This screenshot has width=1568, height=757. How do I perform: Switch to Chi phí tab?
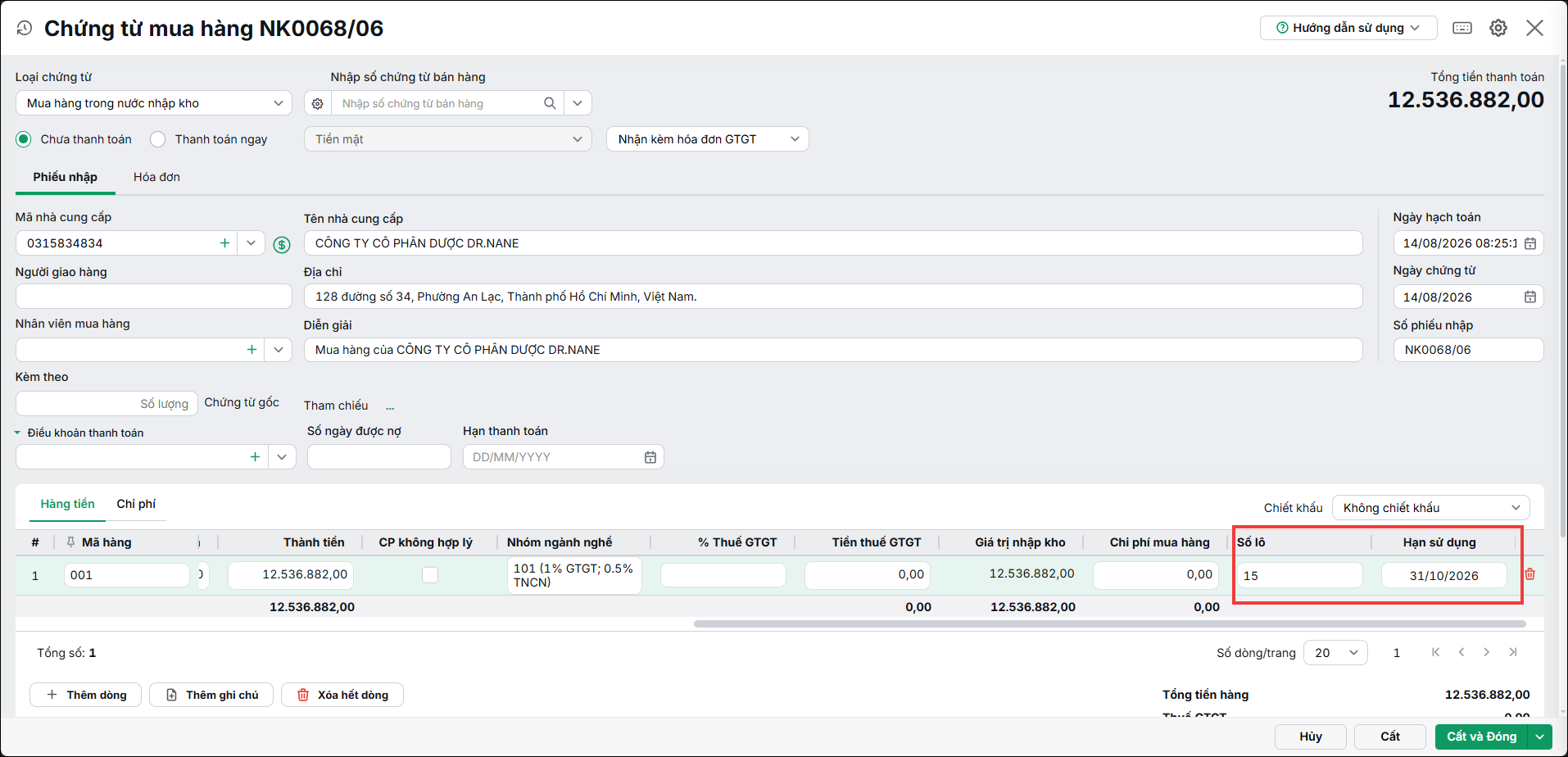[x=136, y=504]
